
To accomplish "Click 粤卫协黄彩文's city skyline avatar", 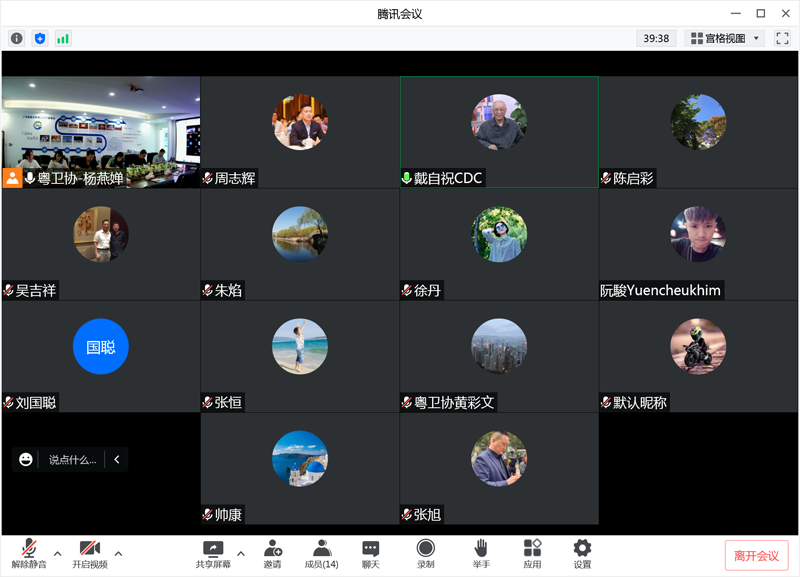I will click(499, 346).
